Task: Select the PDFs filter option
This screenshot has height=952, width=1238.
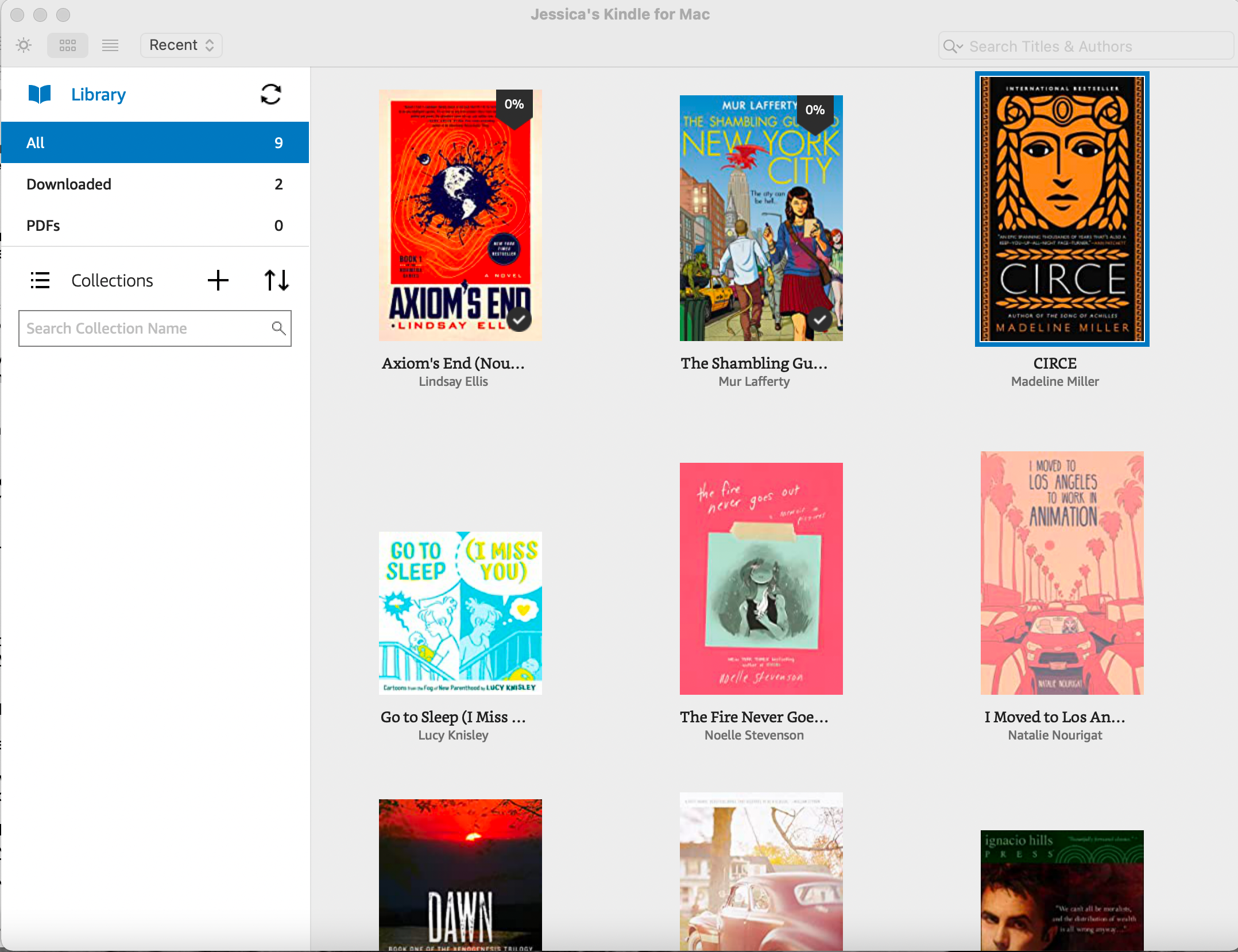Action: (x=154, y=225)
